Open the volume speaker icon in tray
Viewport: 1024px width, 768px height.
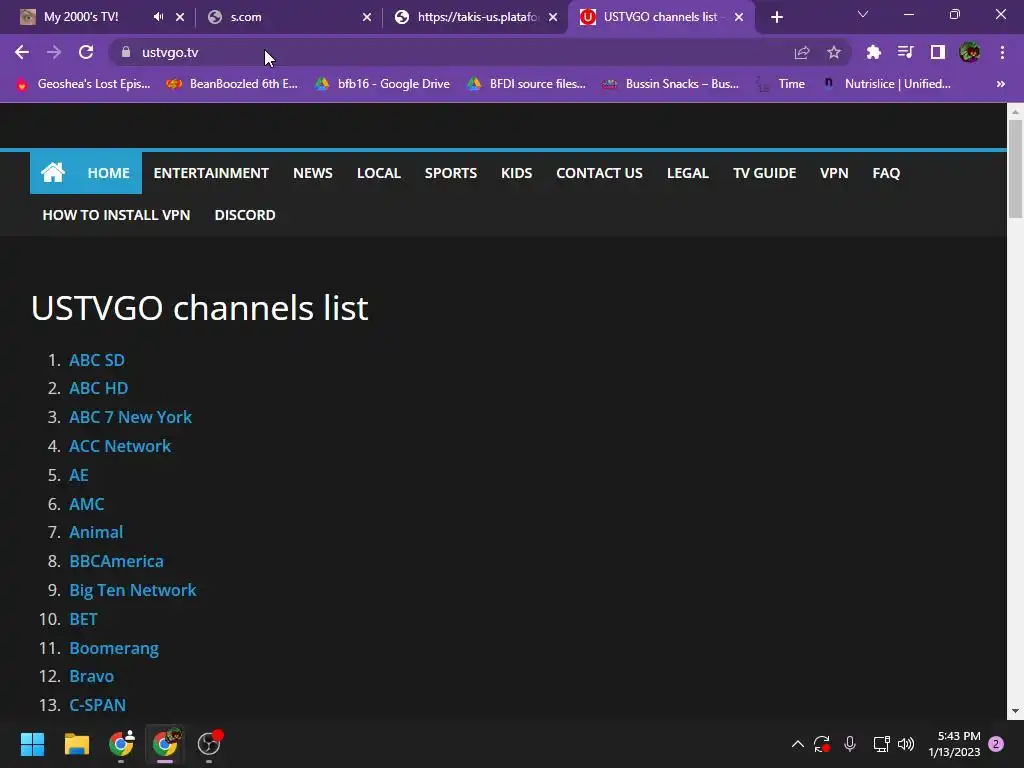(x=906, y=744)
